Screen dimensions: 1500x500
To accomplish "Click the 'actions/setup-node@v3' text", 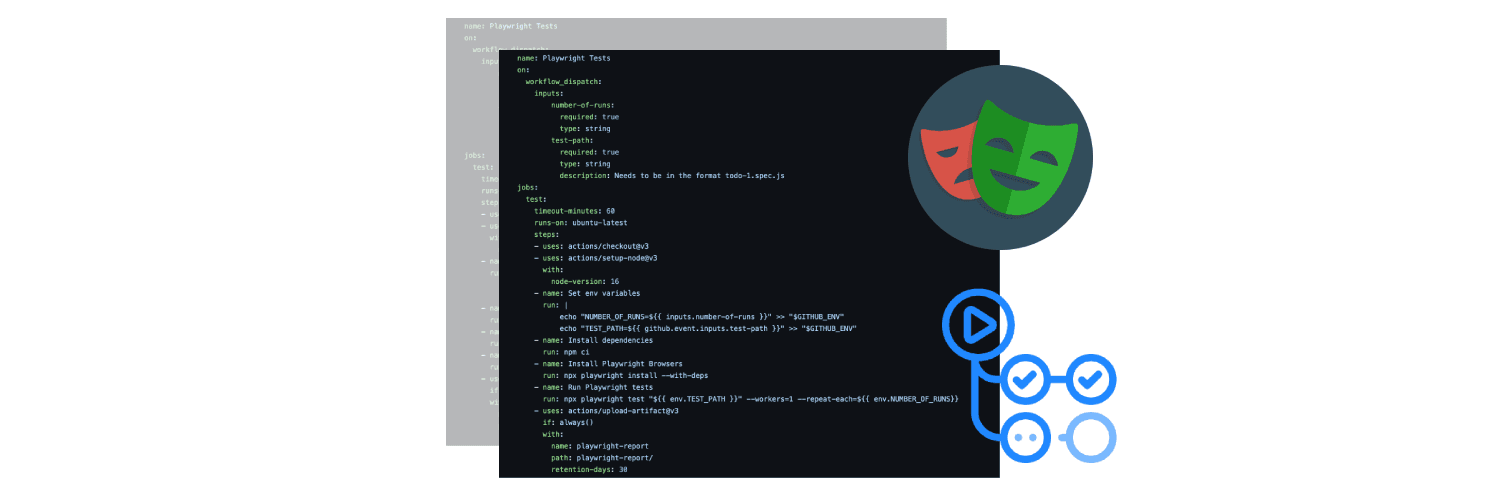I will tap(614, 258).
